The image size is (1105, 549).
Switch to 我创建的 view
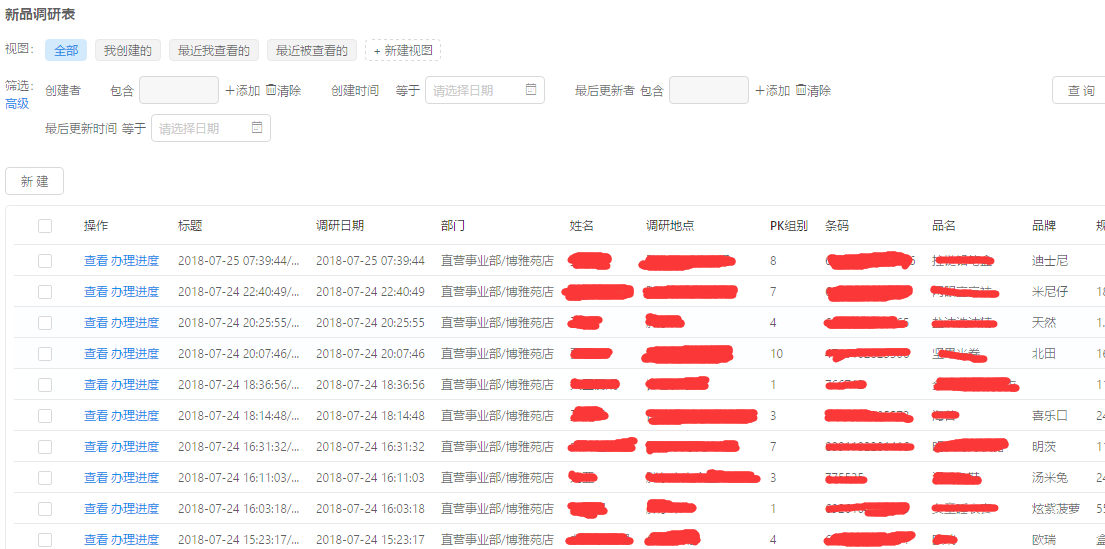(128, 50)
